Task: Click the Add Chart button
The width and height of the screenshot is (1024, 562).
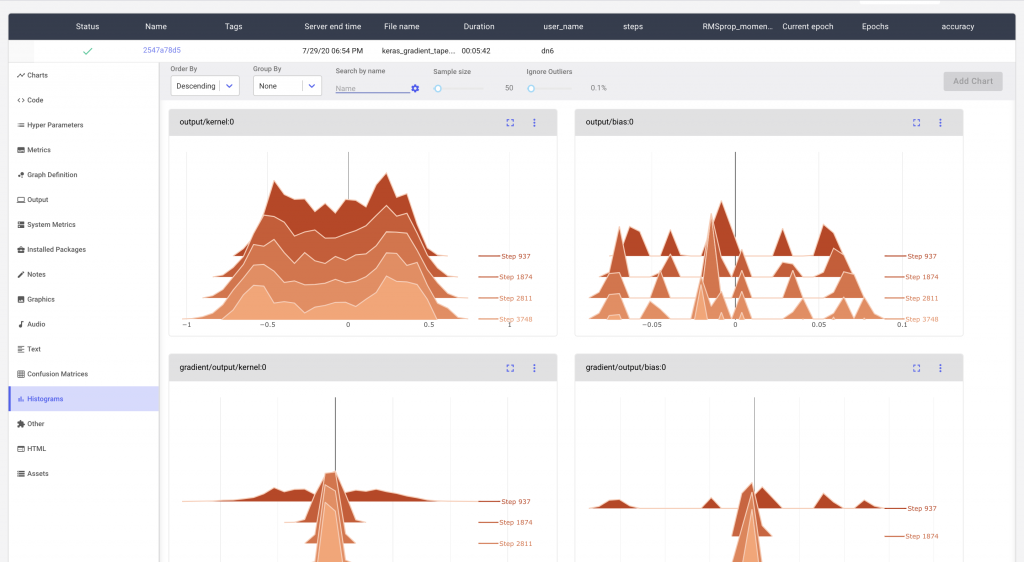Action: pyautogui.click(x=972, y=81)
